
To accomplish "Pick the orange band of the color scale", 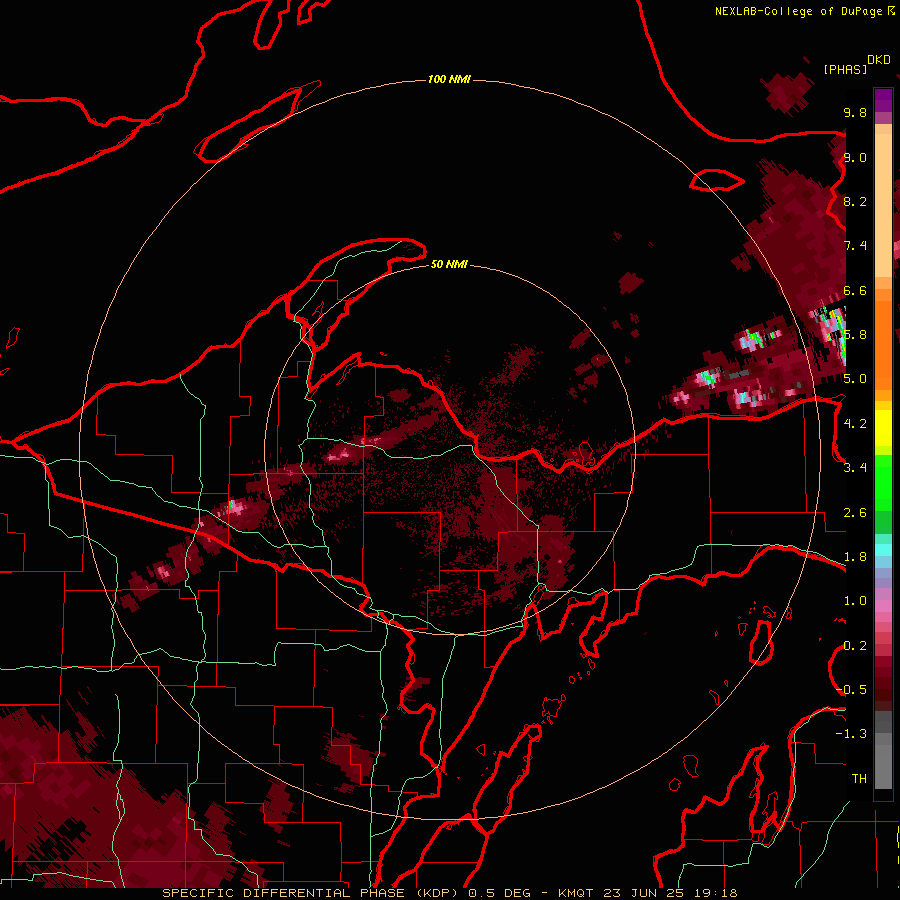I will 883,346.
